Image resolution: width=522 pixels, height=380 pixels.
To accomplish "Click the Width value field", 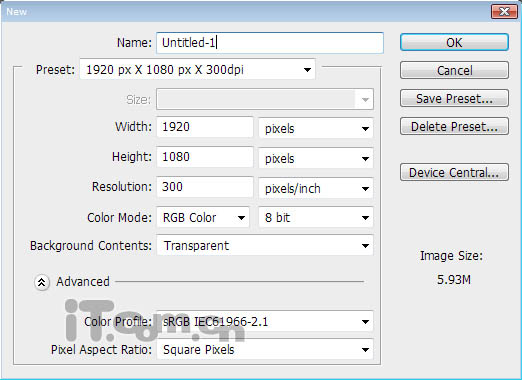I will click(205, 127).
